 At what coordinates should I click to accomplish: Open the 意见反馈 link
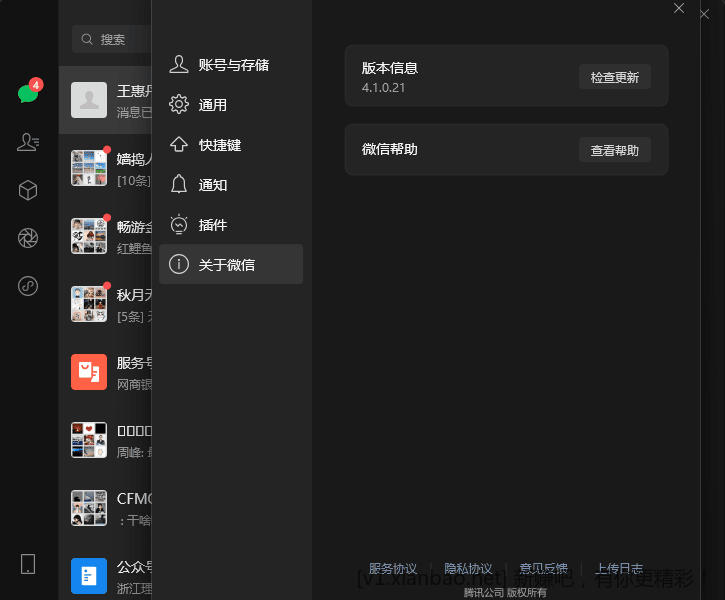click(x=543, y=568)
